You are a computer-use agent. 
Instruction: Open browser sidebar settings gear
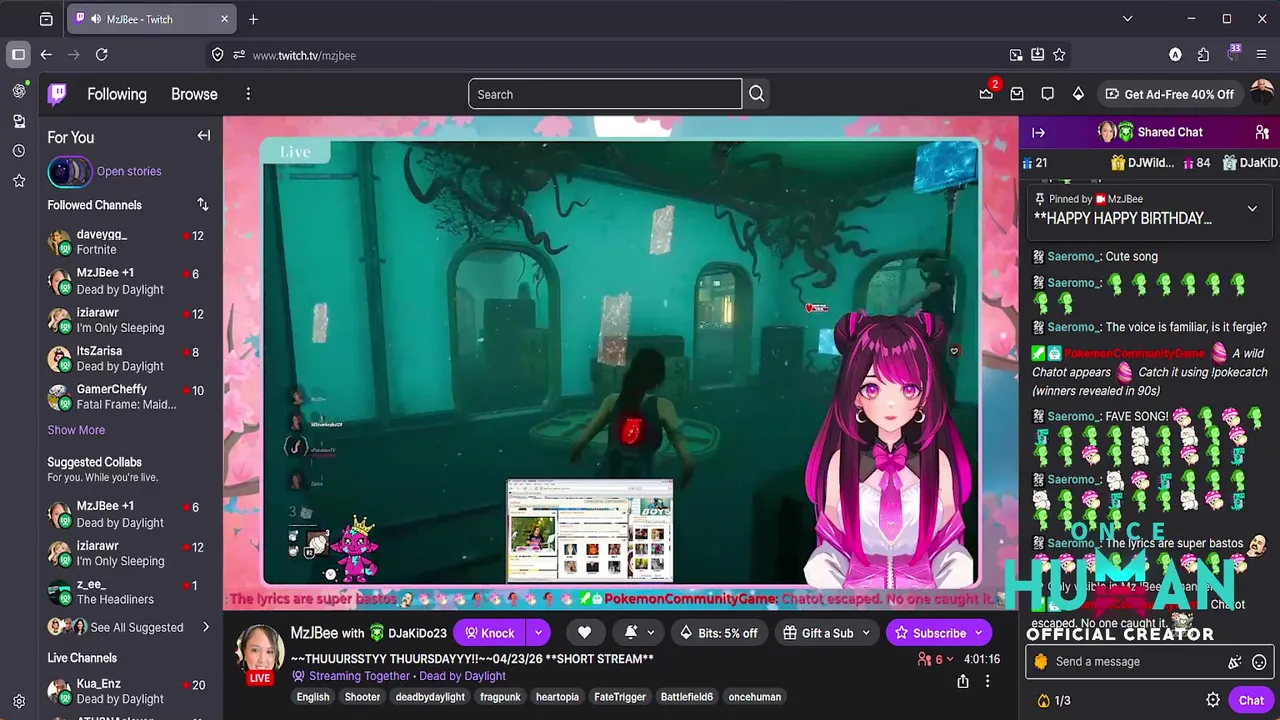(x=19, y=701)
